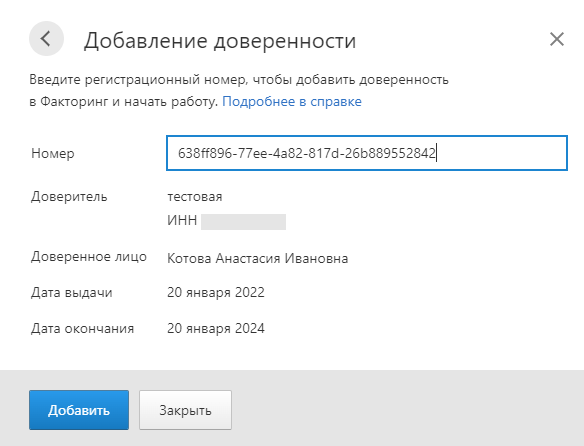This screenshot has width=584, height=446.
Task: Close the dialog with the X icon
Action: tap(557, 39)
